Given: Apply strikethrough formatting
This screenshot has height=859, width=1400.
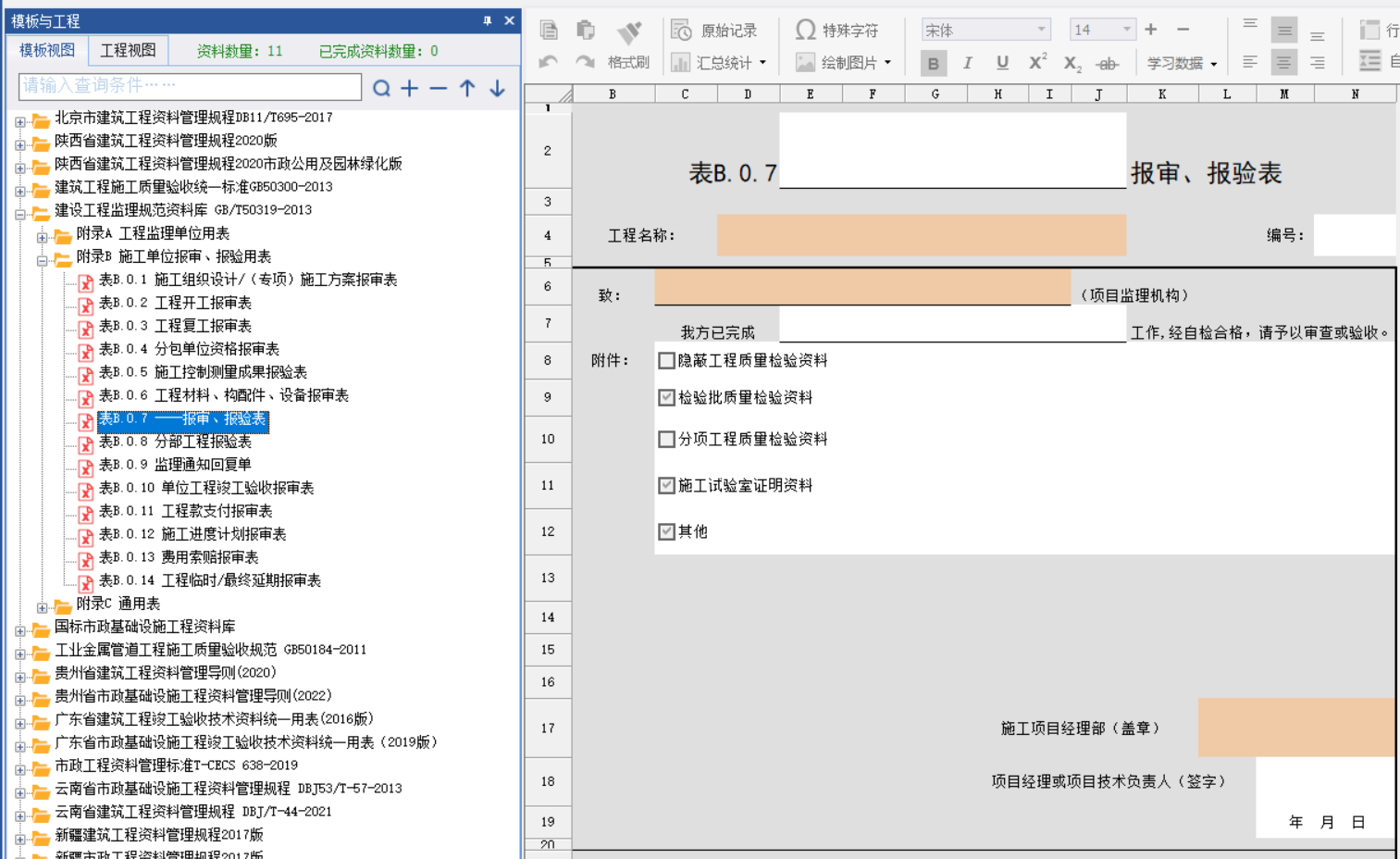Looking at the screenshot, I should (x=1107, y=63).
